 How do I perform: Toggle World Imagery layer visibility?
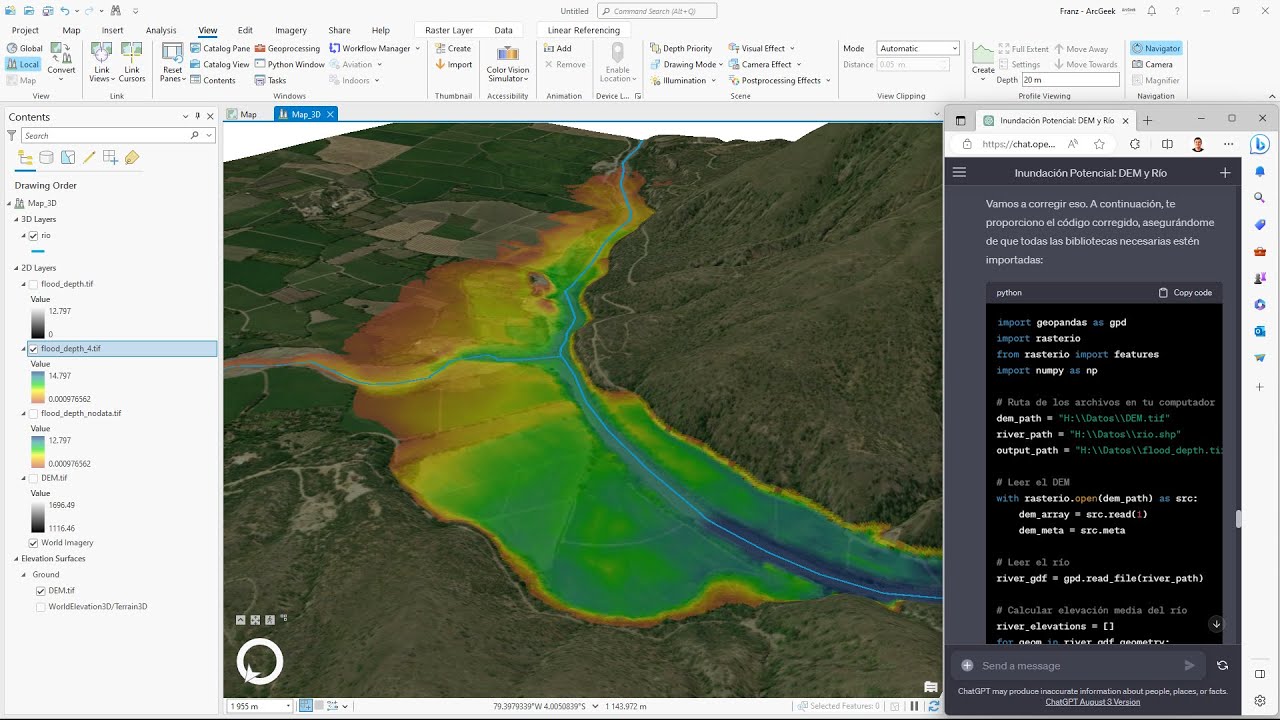[x=34, y=543]
